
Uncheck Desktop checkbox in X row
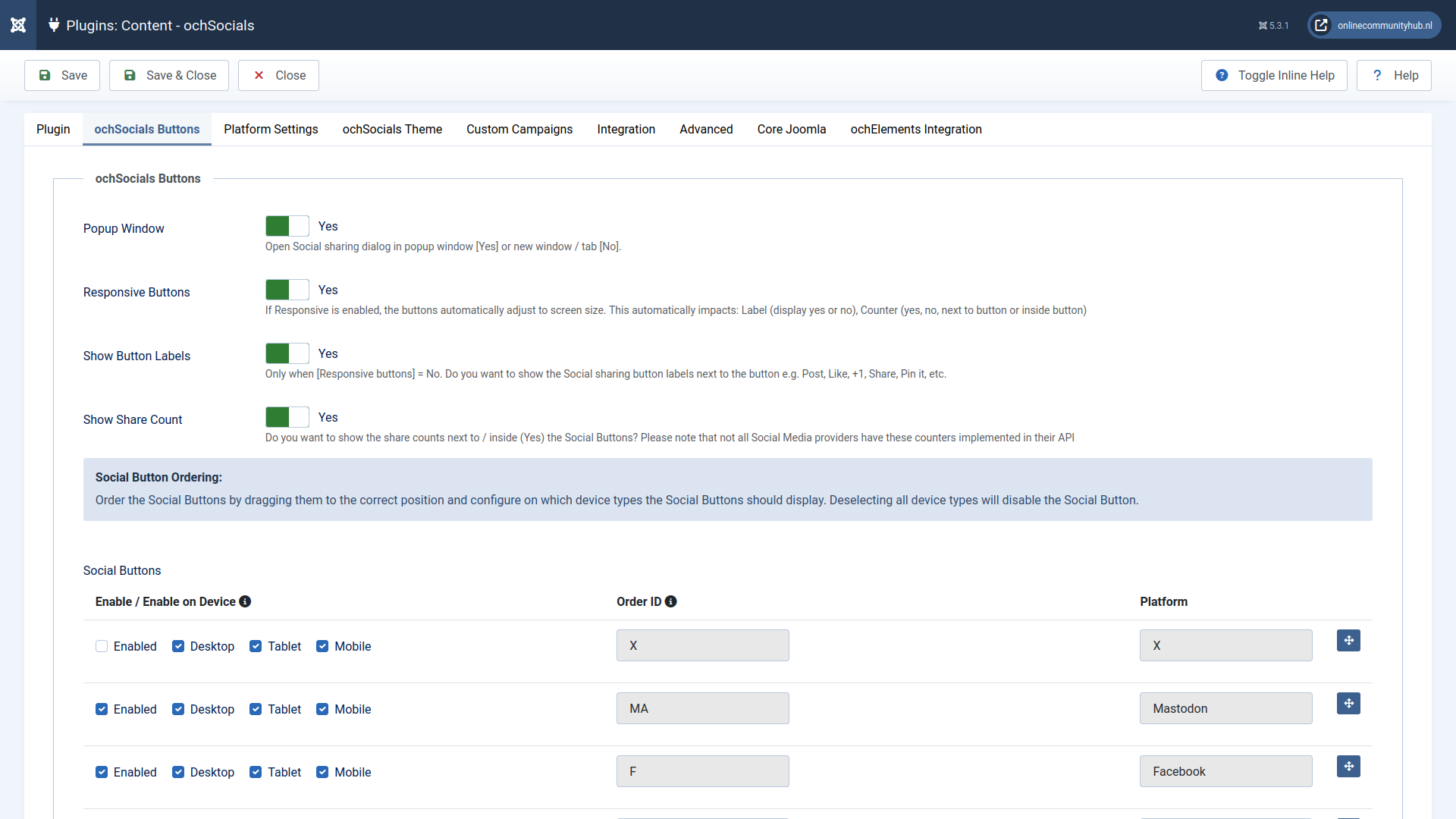[x=178, y=646]
